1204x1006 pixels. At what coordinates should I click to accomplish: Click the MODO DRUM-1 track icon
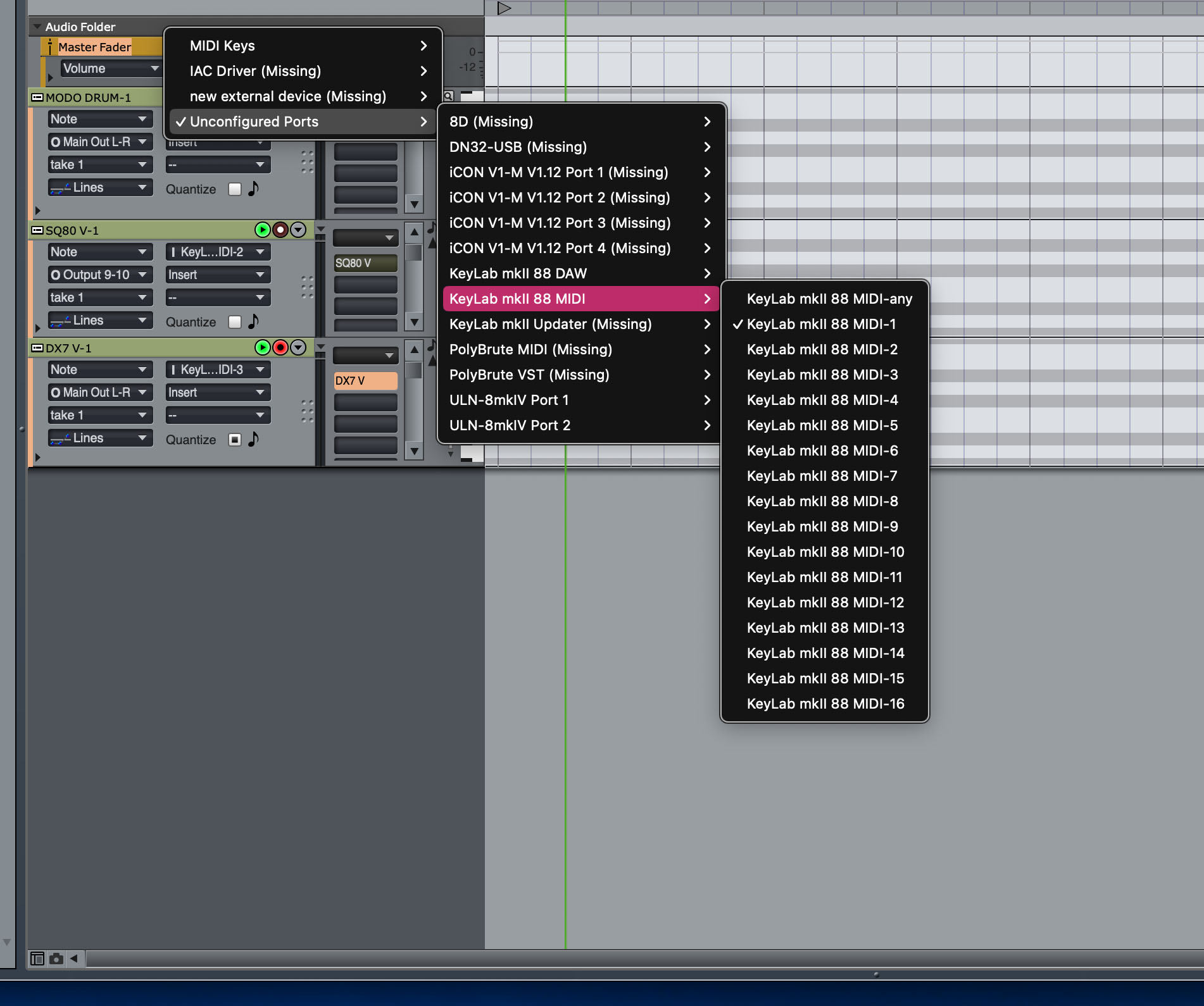(x=37, y=97)
